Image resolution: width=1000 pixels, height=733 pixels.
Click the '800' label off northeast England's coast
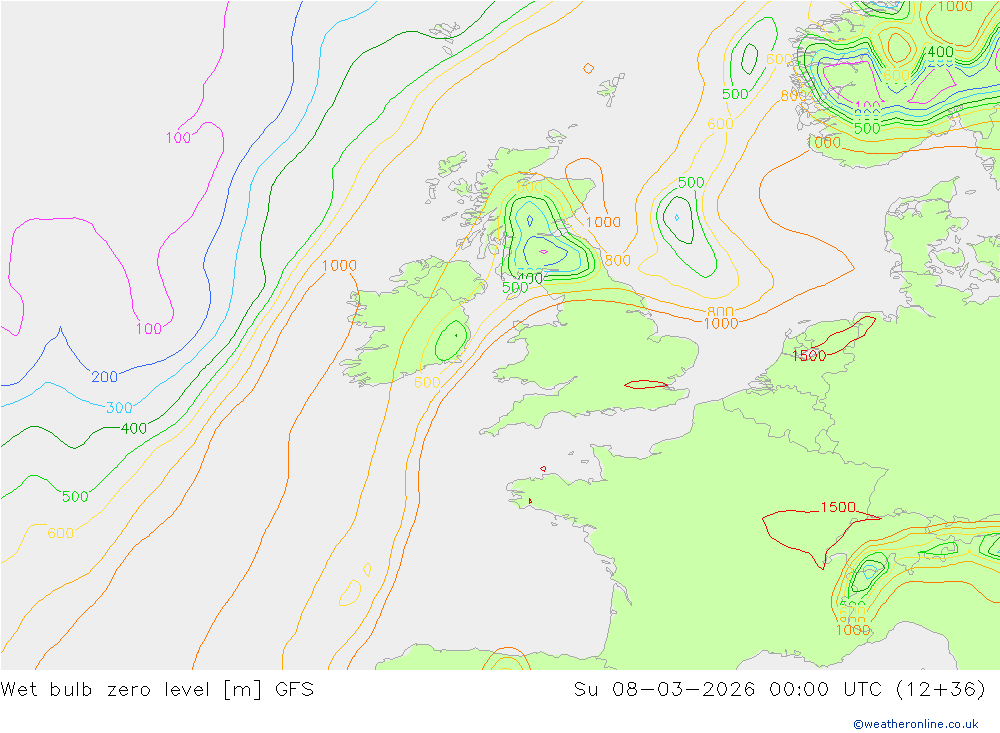tap(617, 260)
